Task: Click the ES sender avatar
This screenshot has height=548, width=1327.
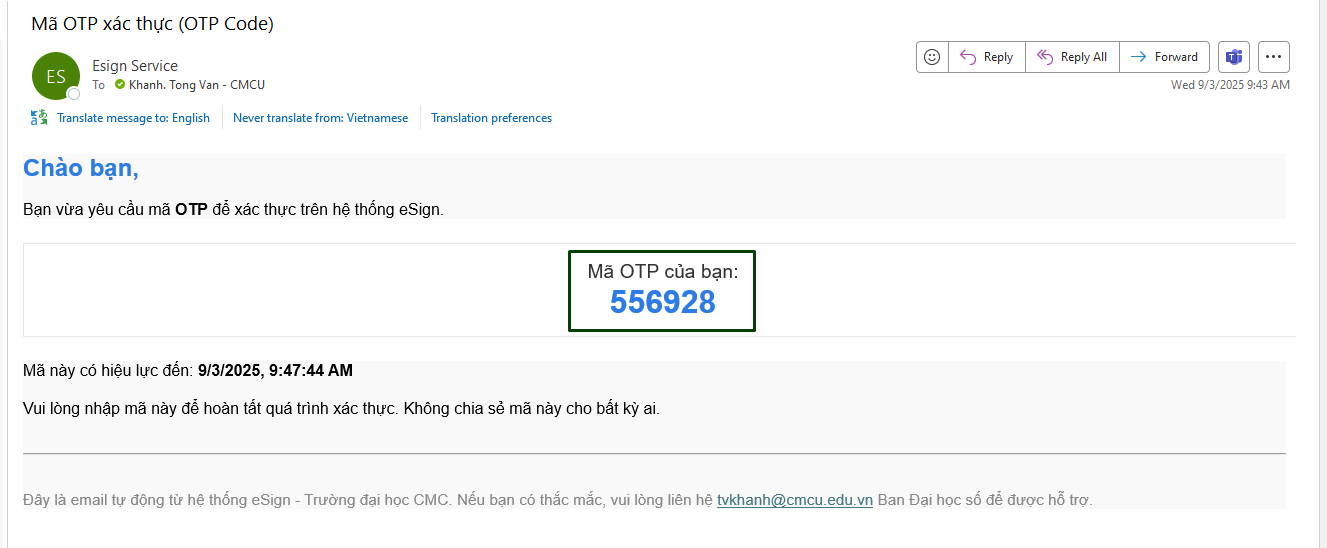Action: pyautogui.click(x=56, y=76)
